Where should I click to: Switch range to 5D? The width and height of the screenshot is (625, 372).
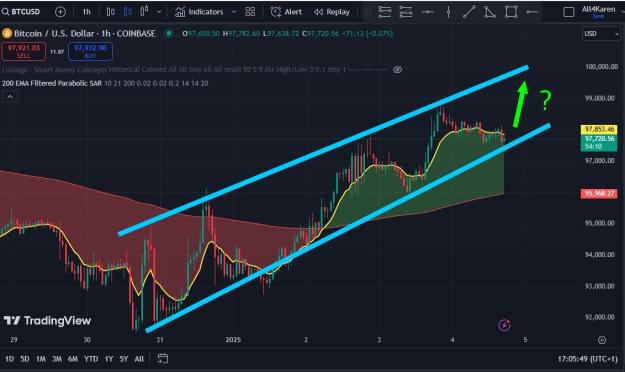tap(25, 359)
